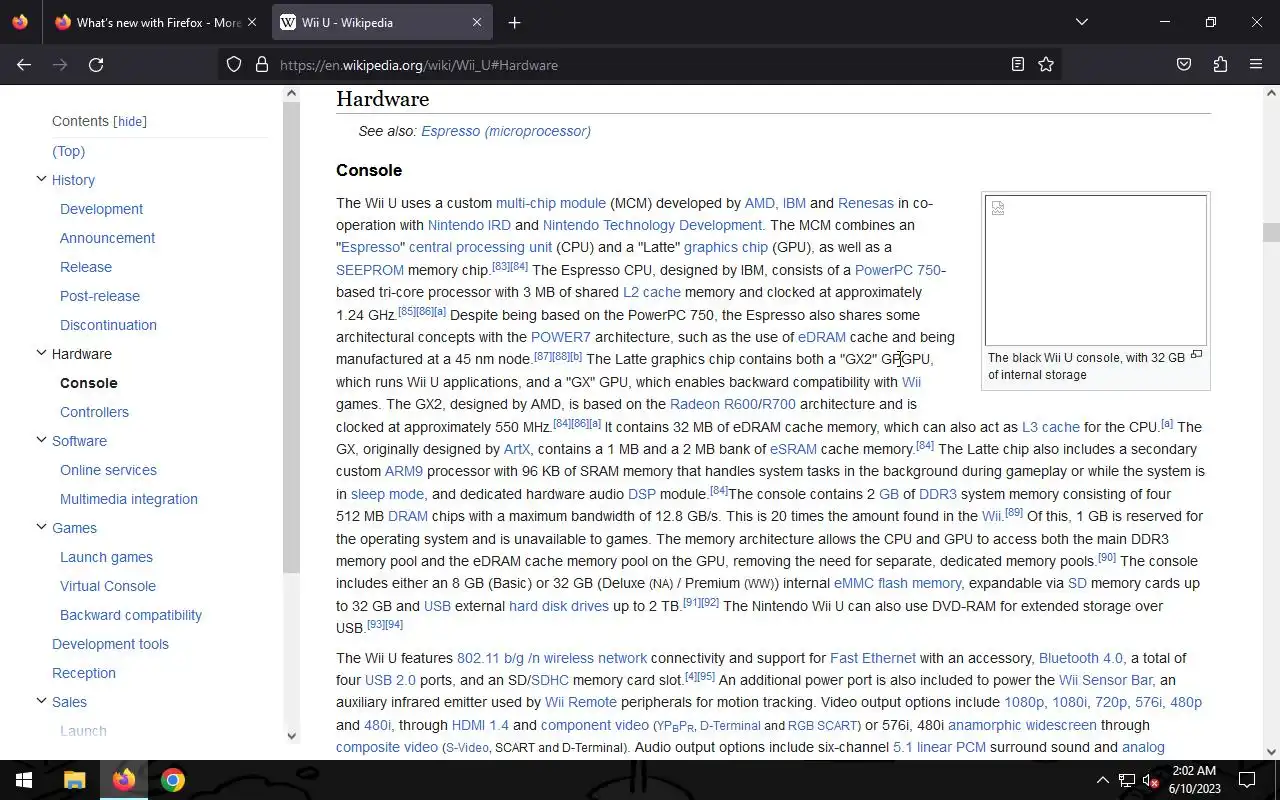Go to Reception in contents
The image size is (1280, 800).
(84, 673)
